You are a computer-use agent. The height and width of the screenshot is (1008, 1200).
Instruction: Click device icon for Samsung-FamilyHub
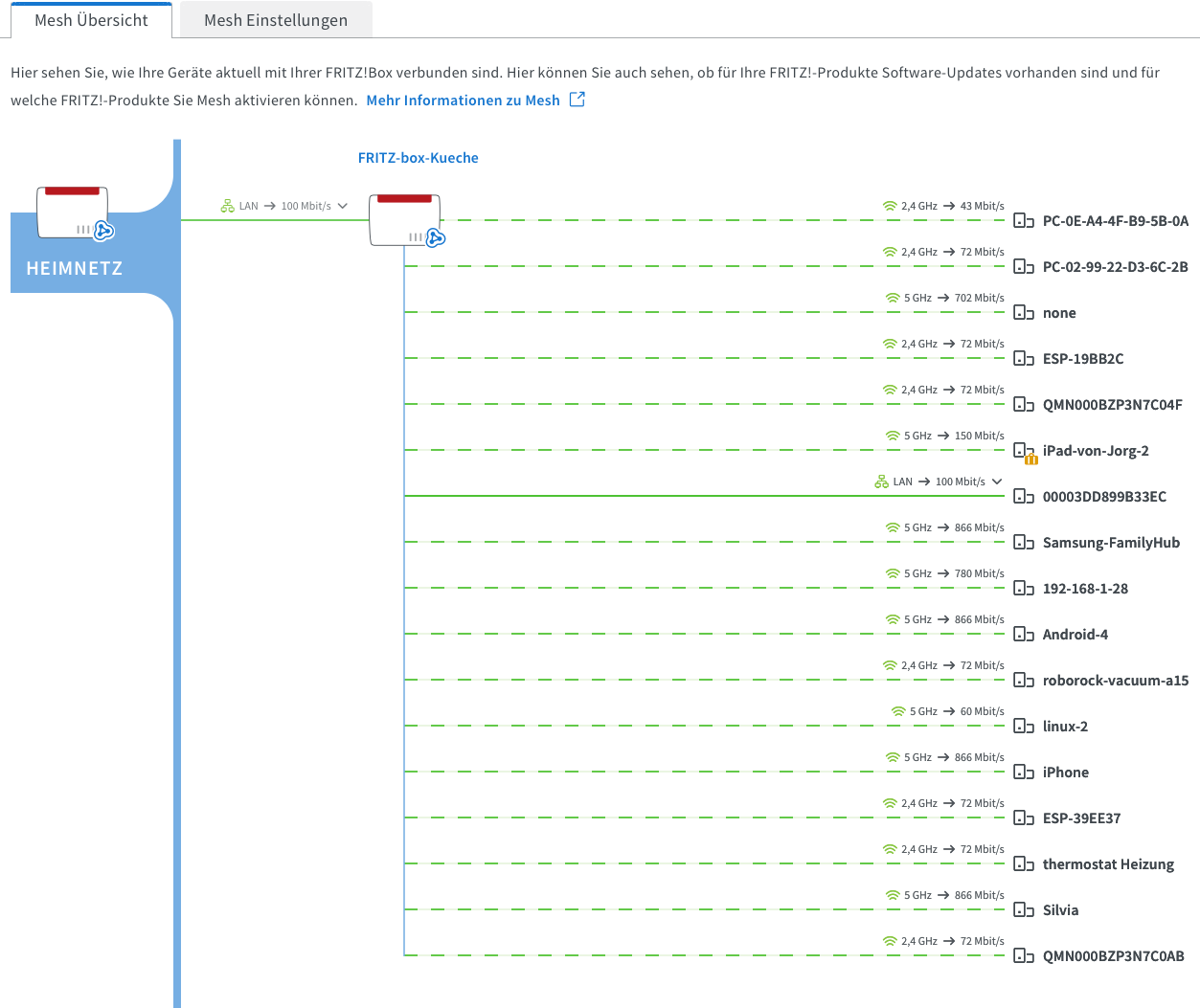click(1024, 542)
